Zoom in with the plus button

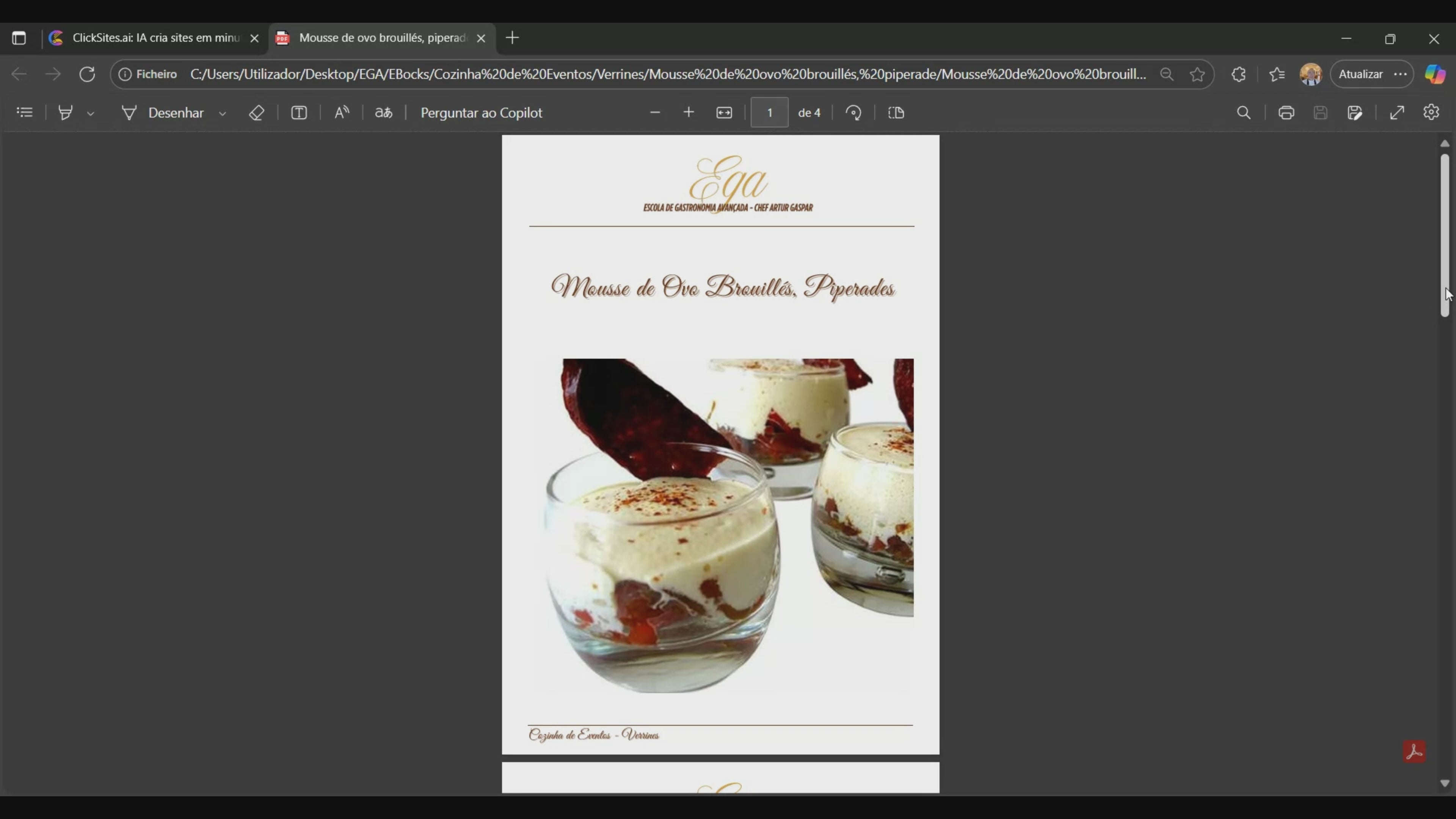pyautogui.click(x=689, y=113)
